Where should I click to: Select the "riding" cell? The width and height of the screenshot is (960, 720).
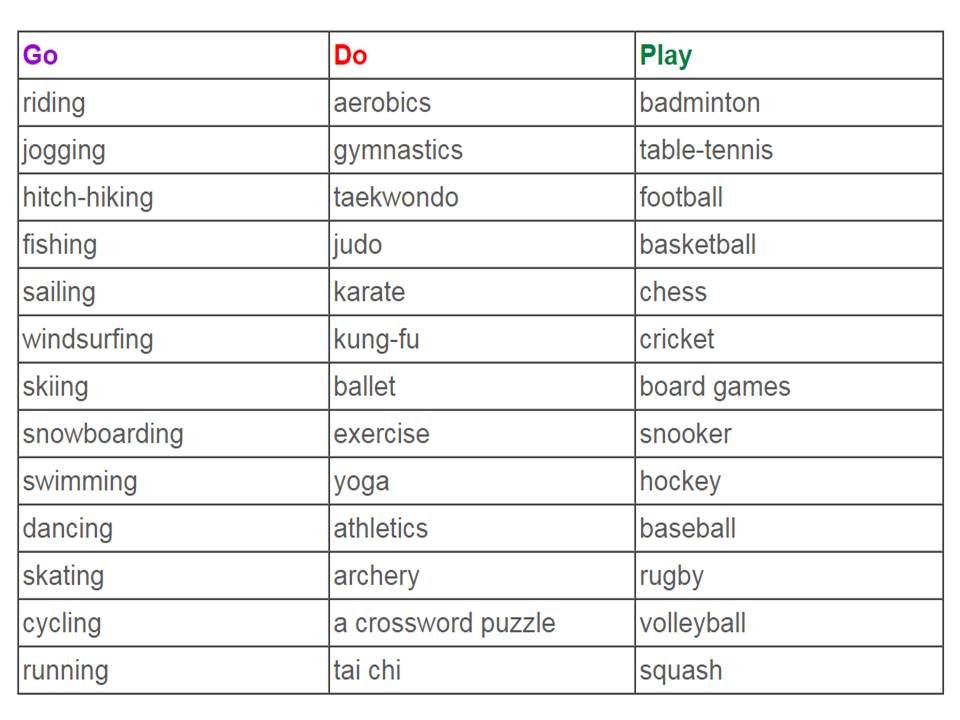[54, 103]
